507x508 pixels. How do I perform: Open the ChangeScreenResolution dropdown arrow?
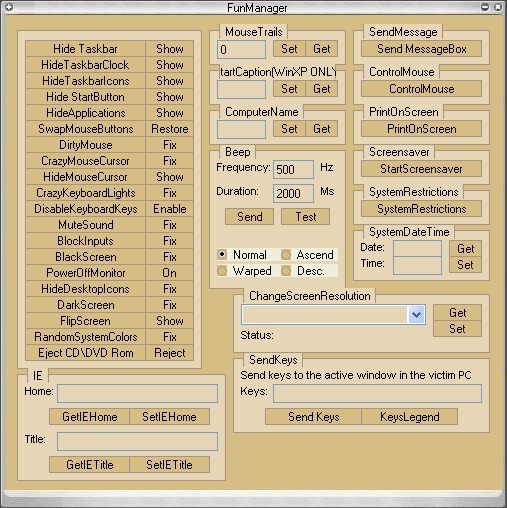pos(416,314)
